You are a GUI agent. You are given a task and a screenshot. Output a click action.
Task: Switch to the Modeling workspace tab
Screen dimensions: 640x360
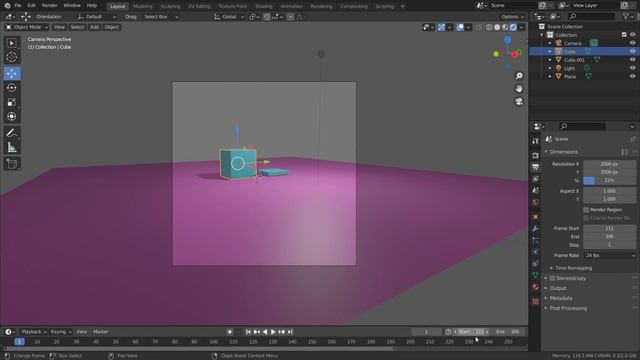click(142, 6)
